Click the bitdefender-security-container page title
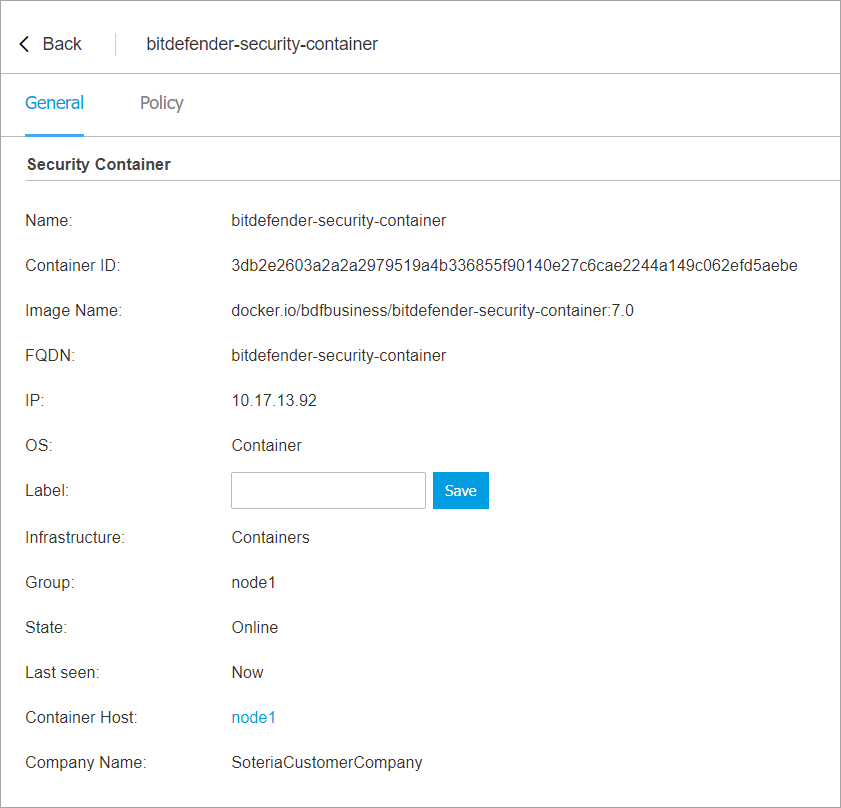The image size is (841, 808). click(x=262, y=44)
